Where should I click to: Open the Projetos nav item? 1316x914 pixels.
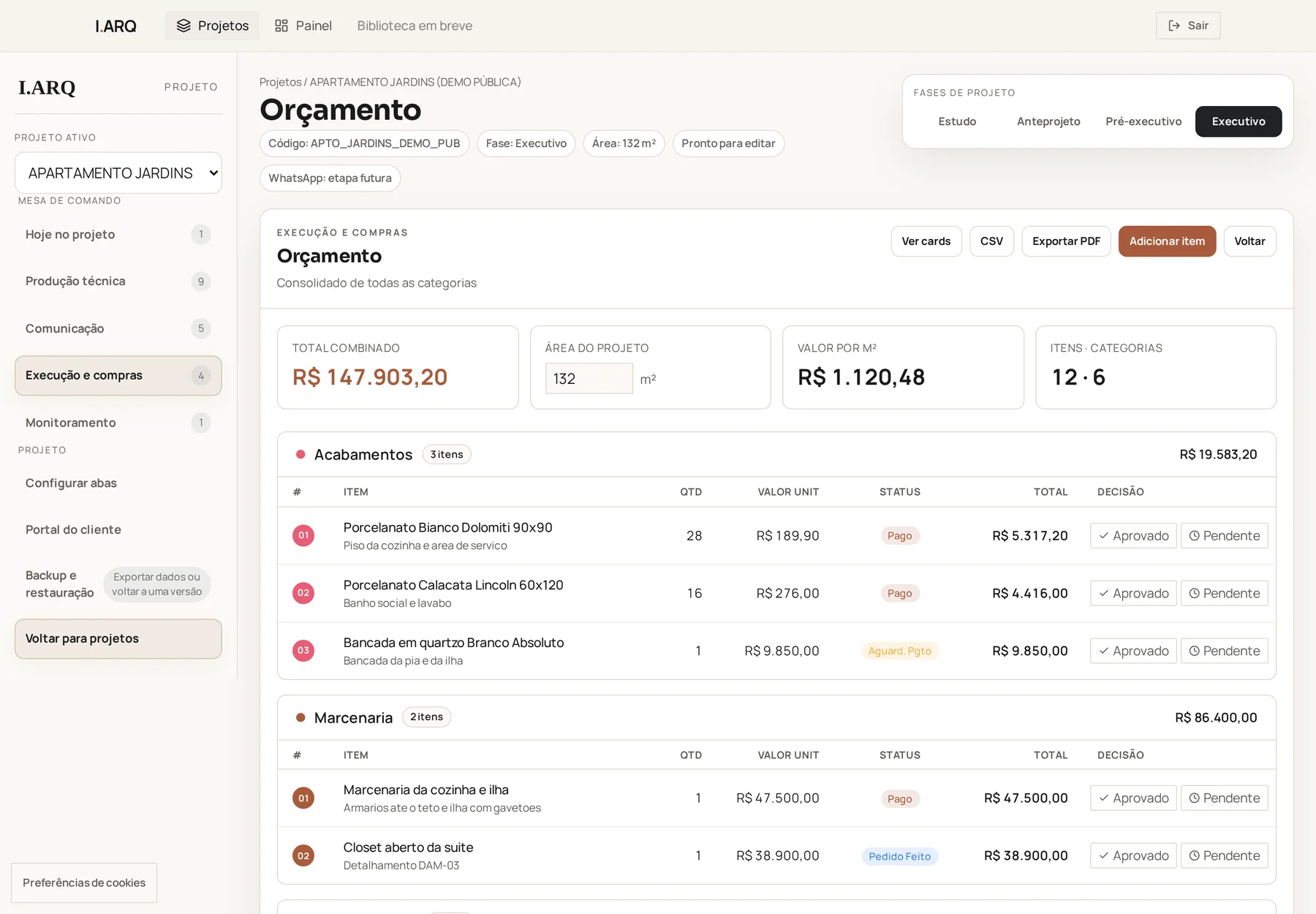(x=212, y=26)
